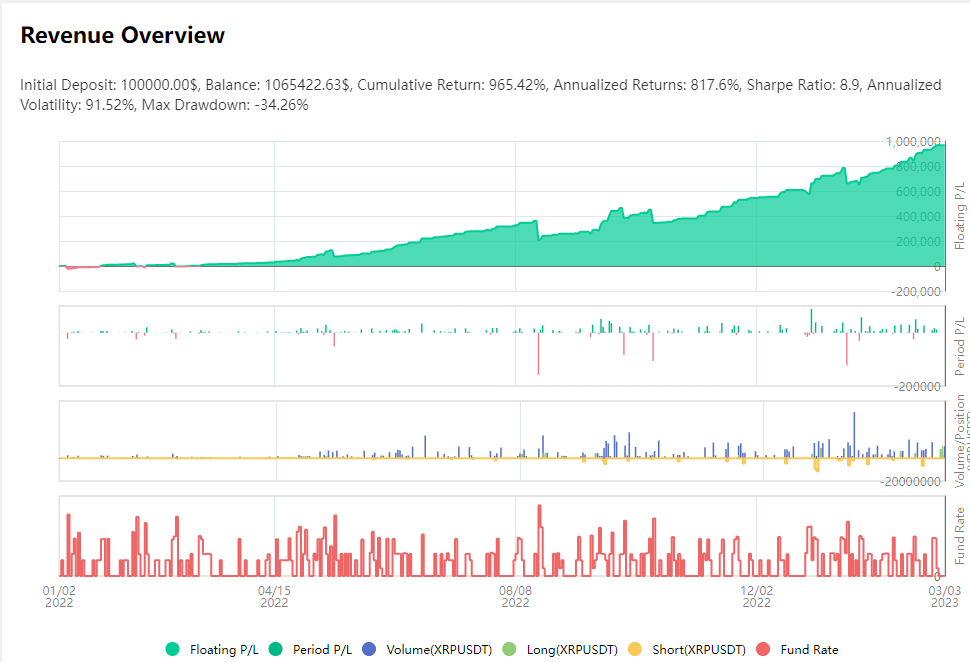Image resolution: width=970 pixels, height=662 pixels.
Task: Click the Revenue Overview heading
Action: pyautogui.click(x=123, y=36)
